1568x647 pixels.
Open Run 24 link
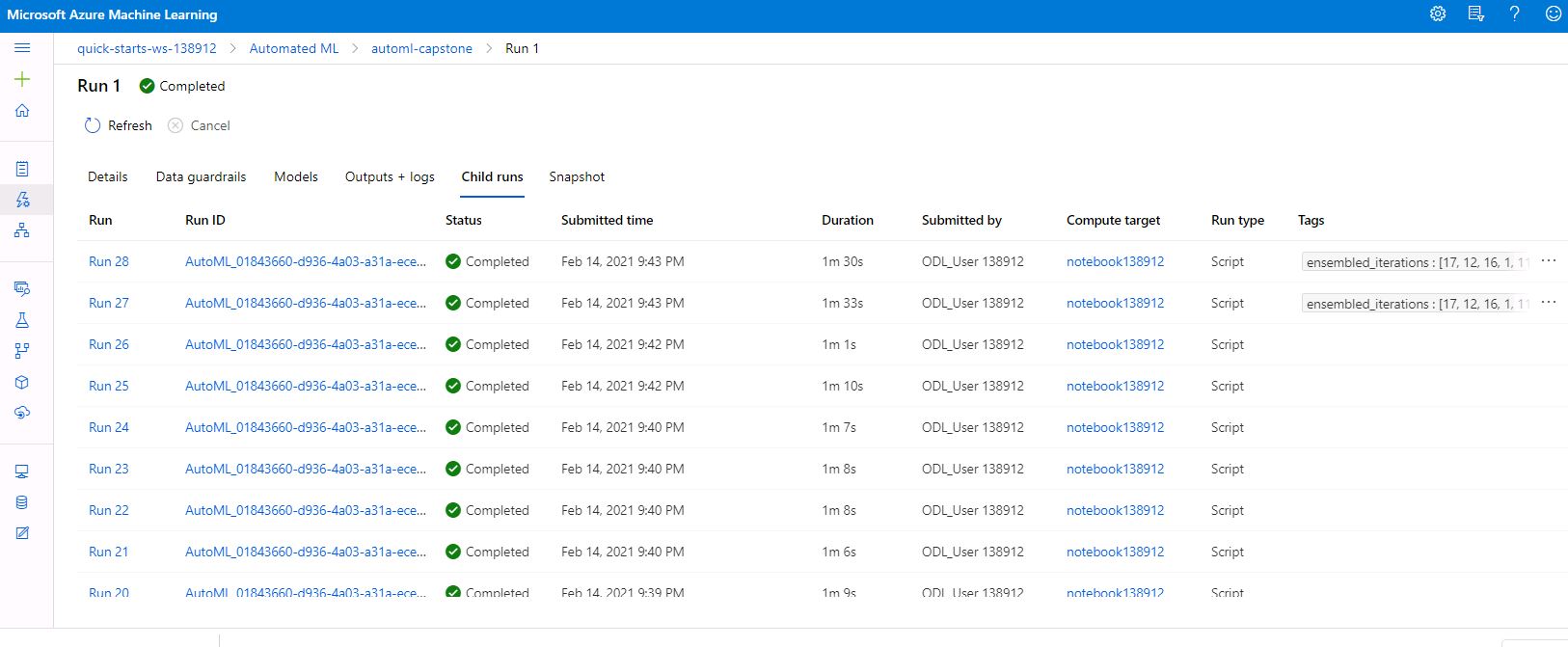pyautogui.click(x=109, y=427)
